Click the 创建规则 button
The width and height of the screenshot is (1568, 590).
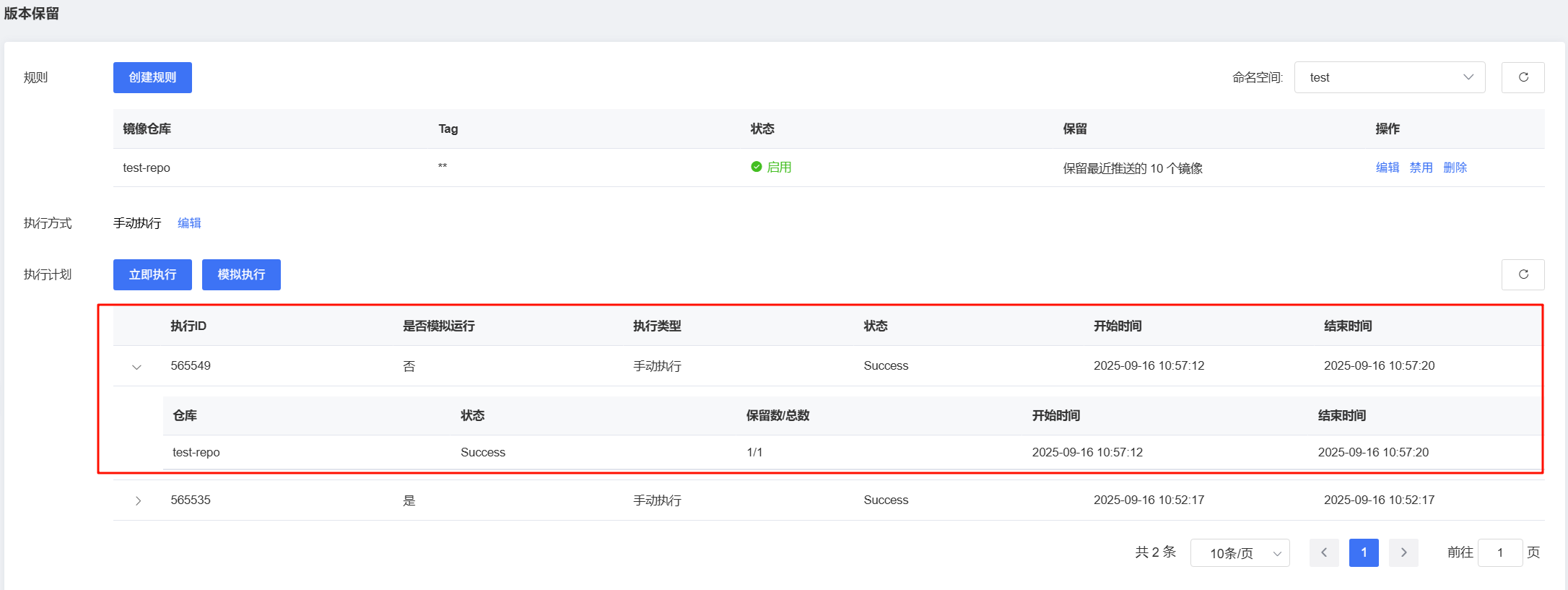(152, 77)
